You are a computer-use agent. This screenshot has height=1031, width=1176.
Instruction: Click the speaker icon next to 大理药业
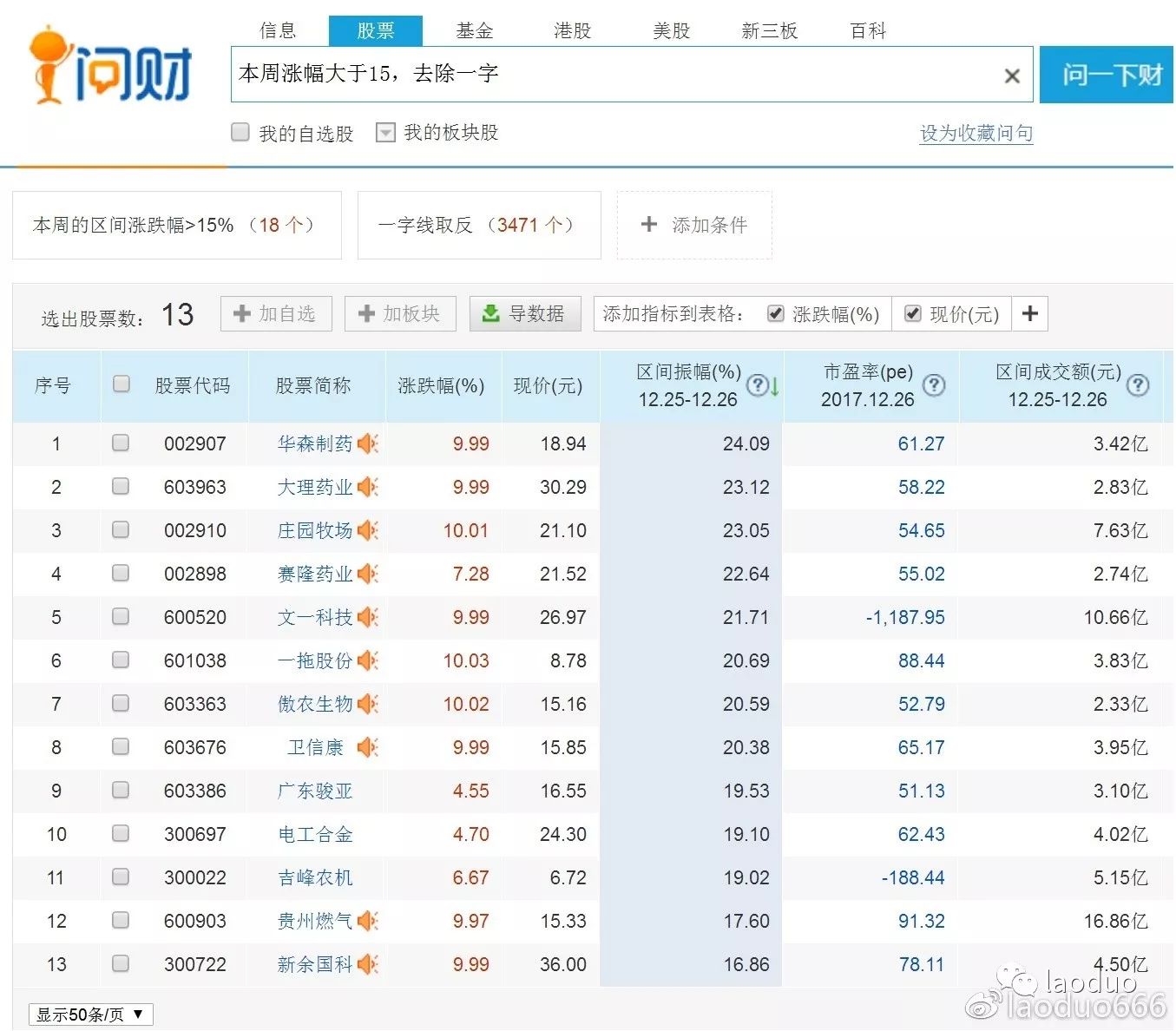[368, 487]
